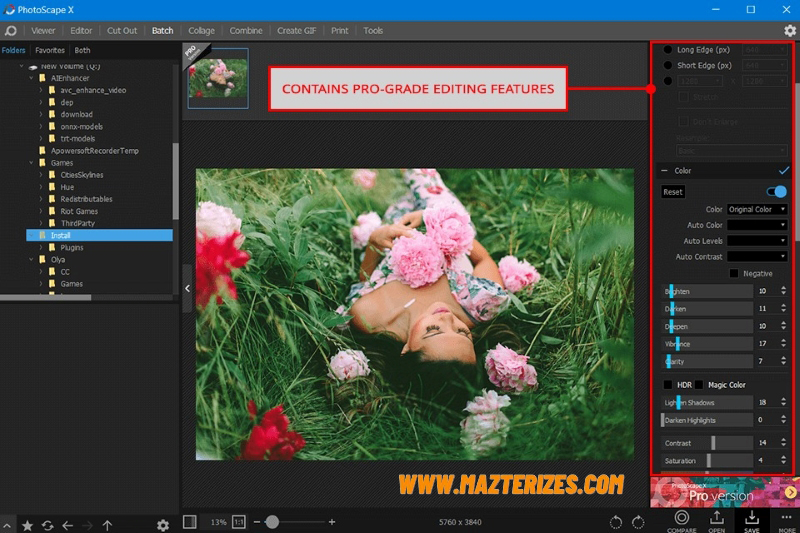Screen dimensions: 800x533
Task: Select the ApowersoftRecorderTemp folder
Action: tap(94, 150)
